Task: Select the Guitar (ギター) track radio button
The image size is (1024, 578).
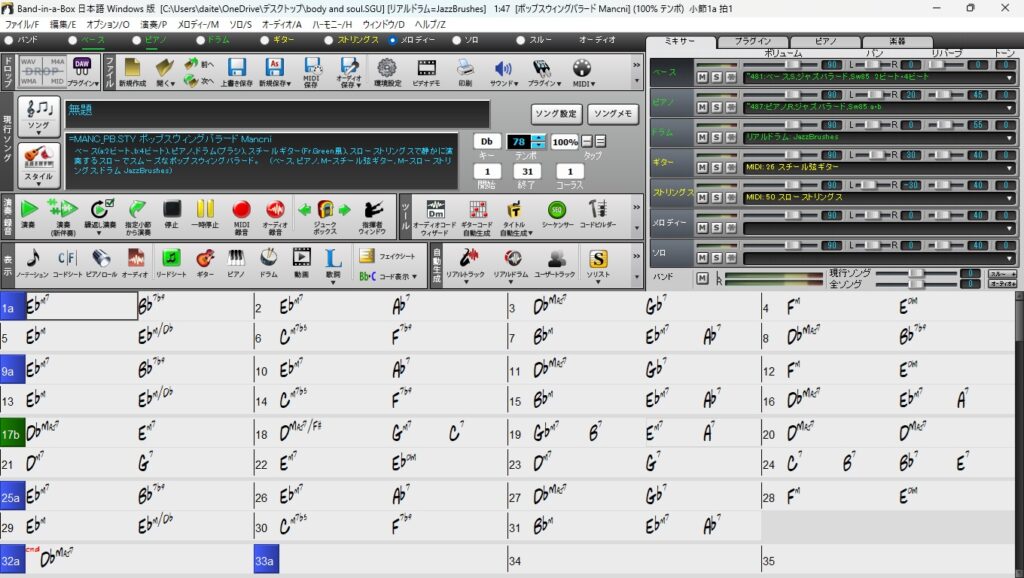Action: 264,40
